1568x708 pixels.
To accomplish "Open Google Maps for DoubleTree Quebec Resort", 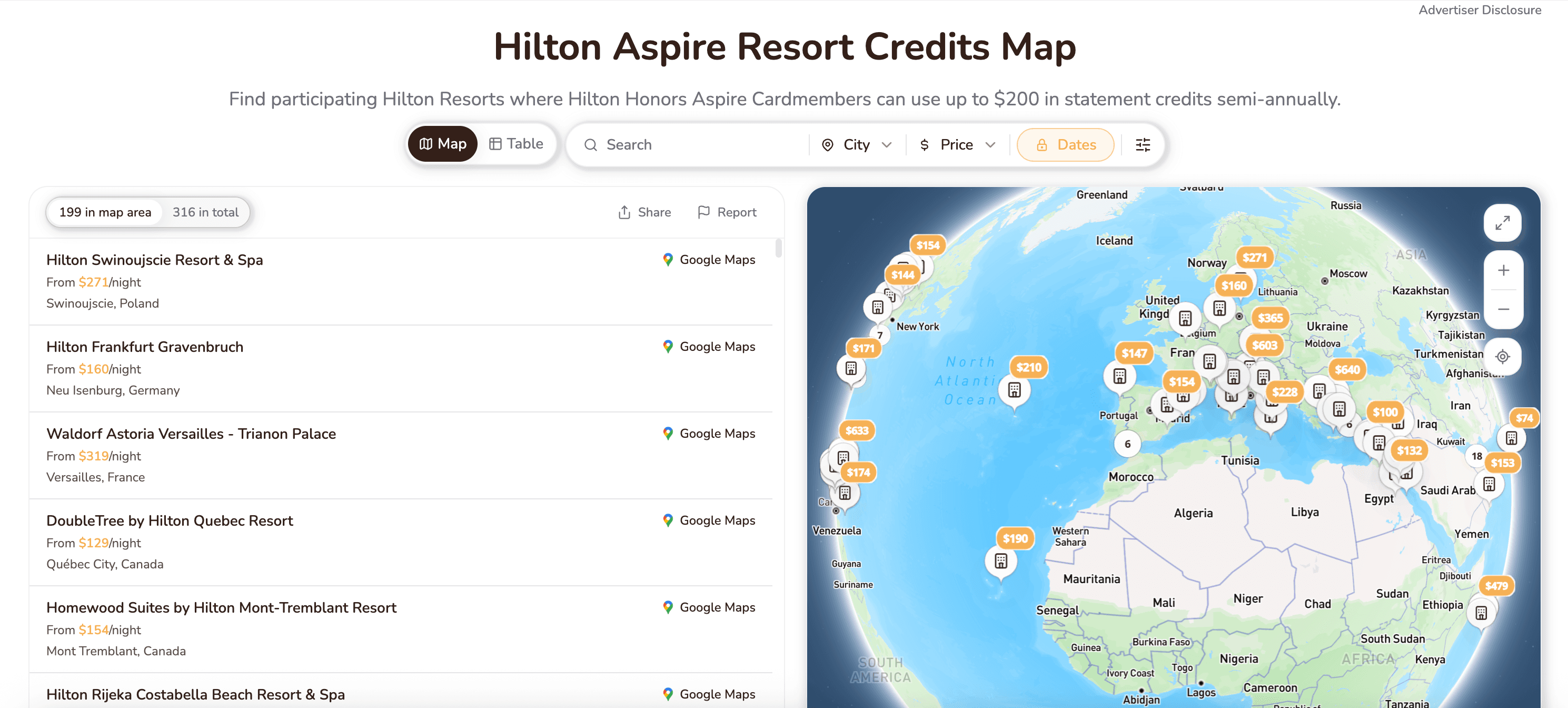I will pos(709,521).
